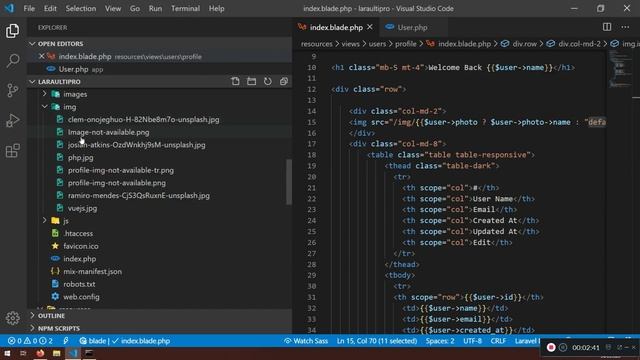This screenshot has height=360, width=640.
Task: Click New File icon in LARAULTIPRO header
Action: tap(236, 81)
